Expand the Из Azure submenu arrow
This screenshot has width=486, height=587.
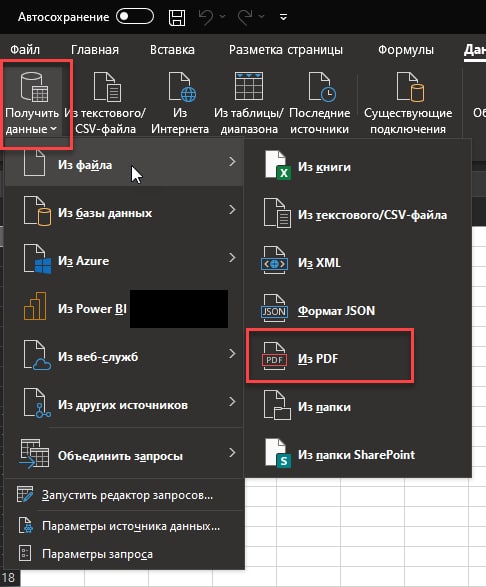[232, 258]
